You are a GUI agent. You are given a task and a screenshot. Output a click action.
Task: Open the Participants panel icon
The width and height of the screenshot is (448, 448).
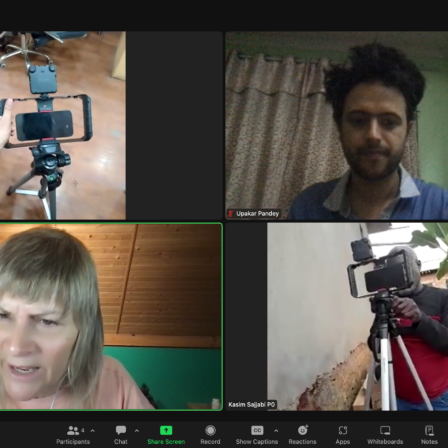pos(73,430)
